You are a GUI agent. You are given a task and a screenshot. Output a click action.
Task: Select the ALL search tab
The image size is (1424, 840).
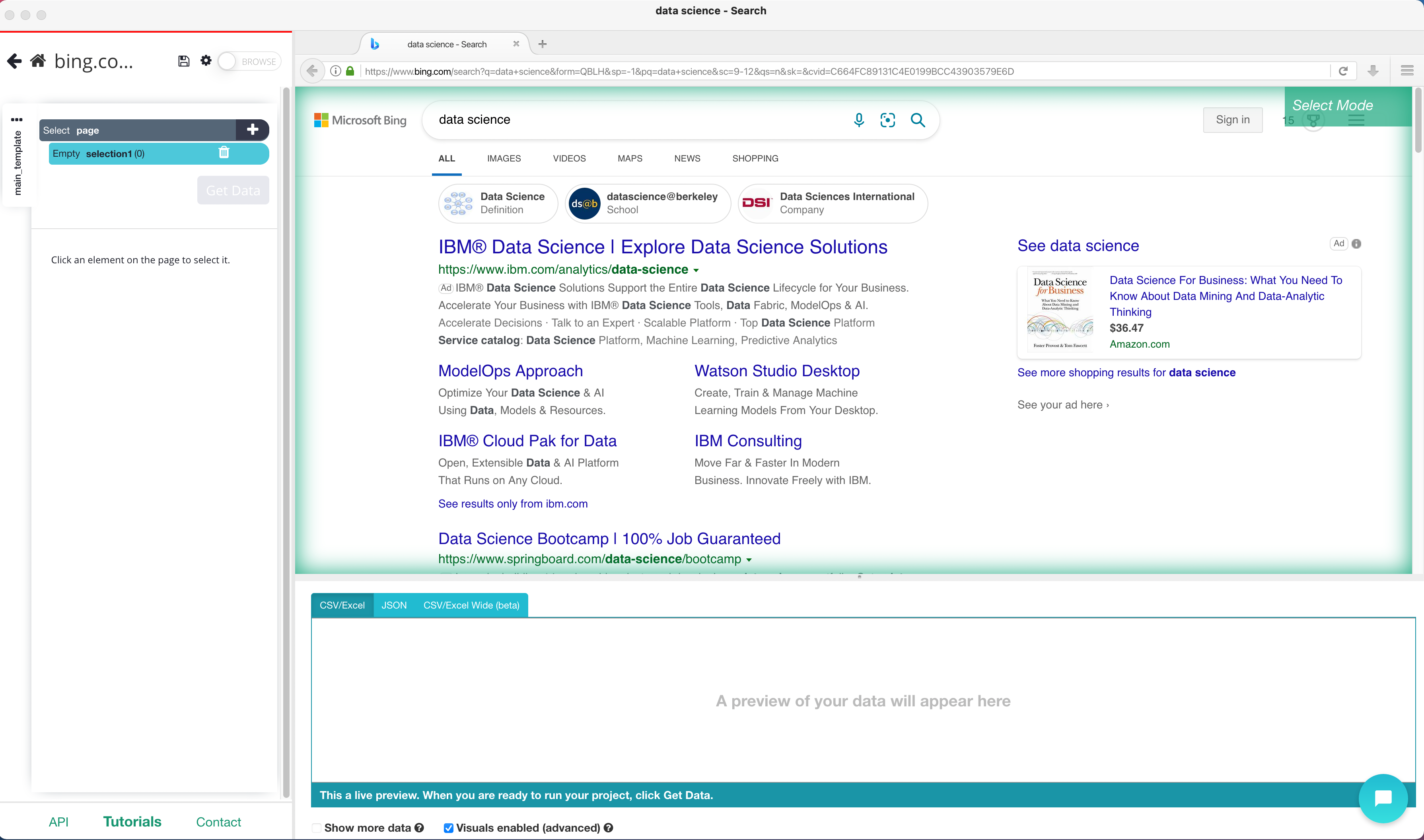click(x=447, y=158)
